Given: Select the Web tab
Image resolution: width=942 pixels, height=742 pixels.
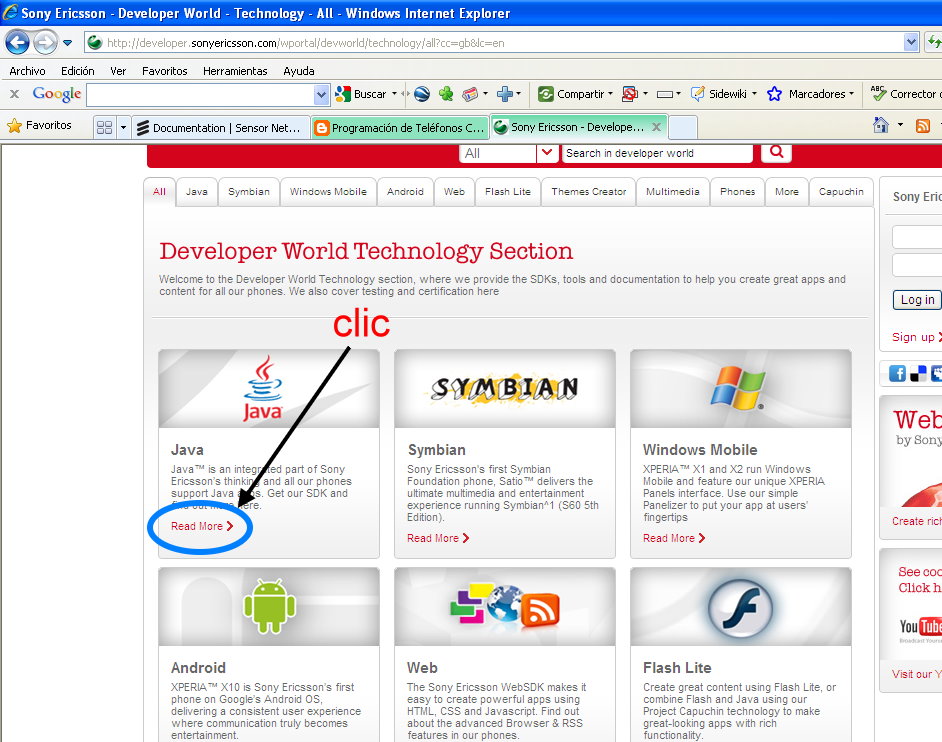Looking at the screenshot, I should click(454, 192).
